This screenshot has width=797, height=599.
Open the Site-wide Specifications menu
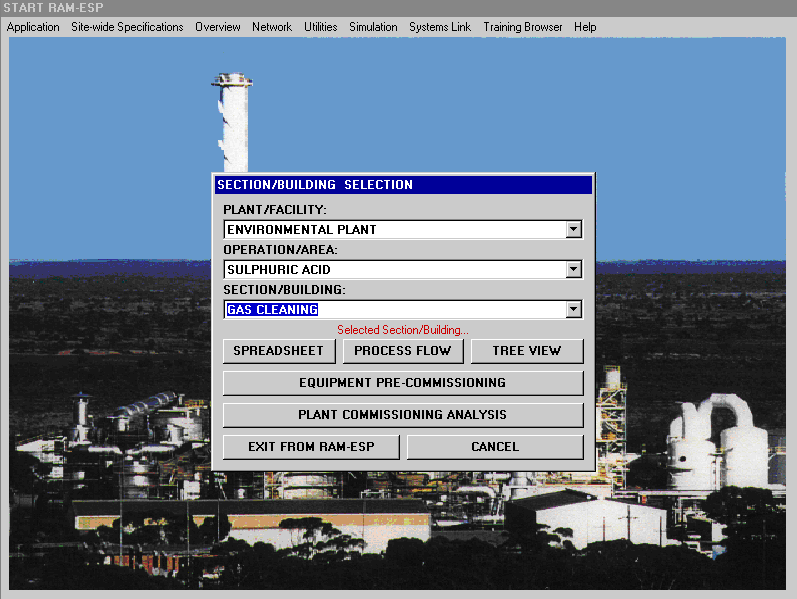pyautogui.click(x=127, y=27)
